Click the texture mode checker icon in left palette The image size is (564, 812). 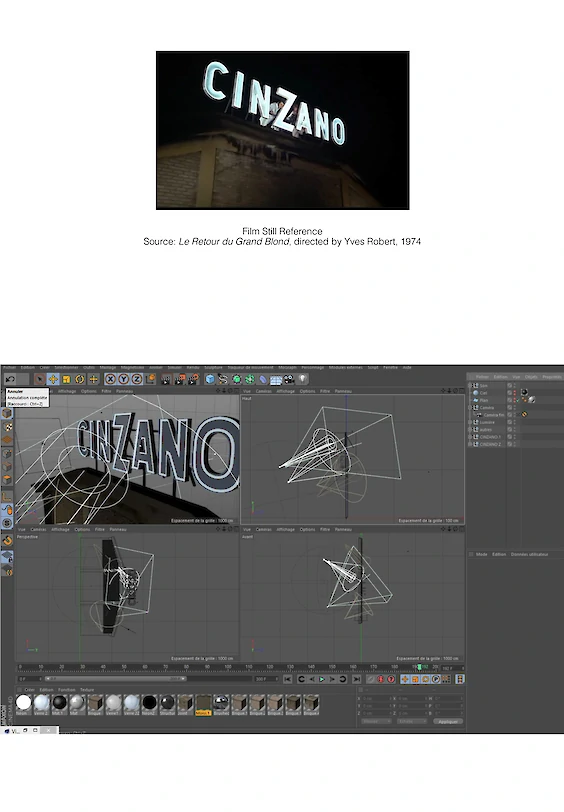pyautogui.click(x=7, y=427)
